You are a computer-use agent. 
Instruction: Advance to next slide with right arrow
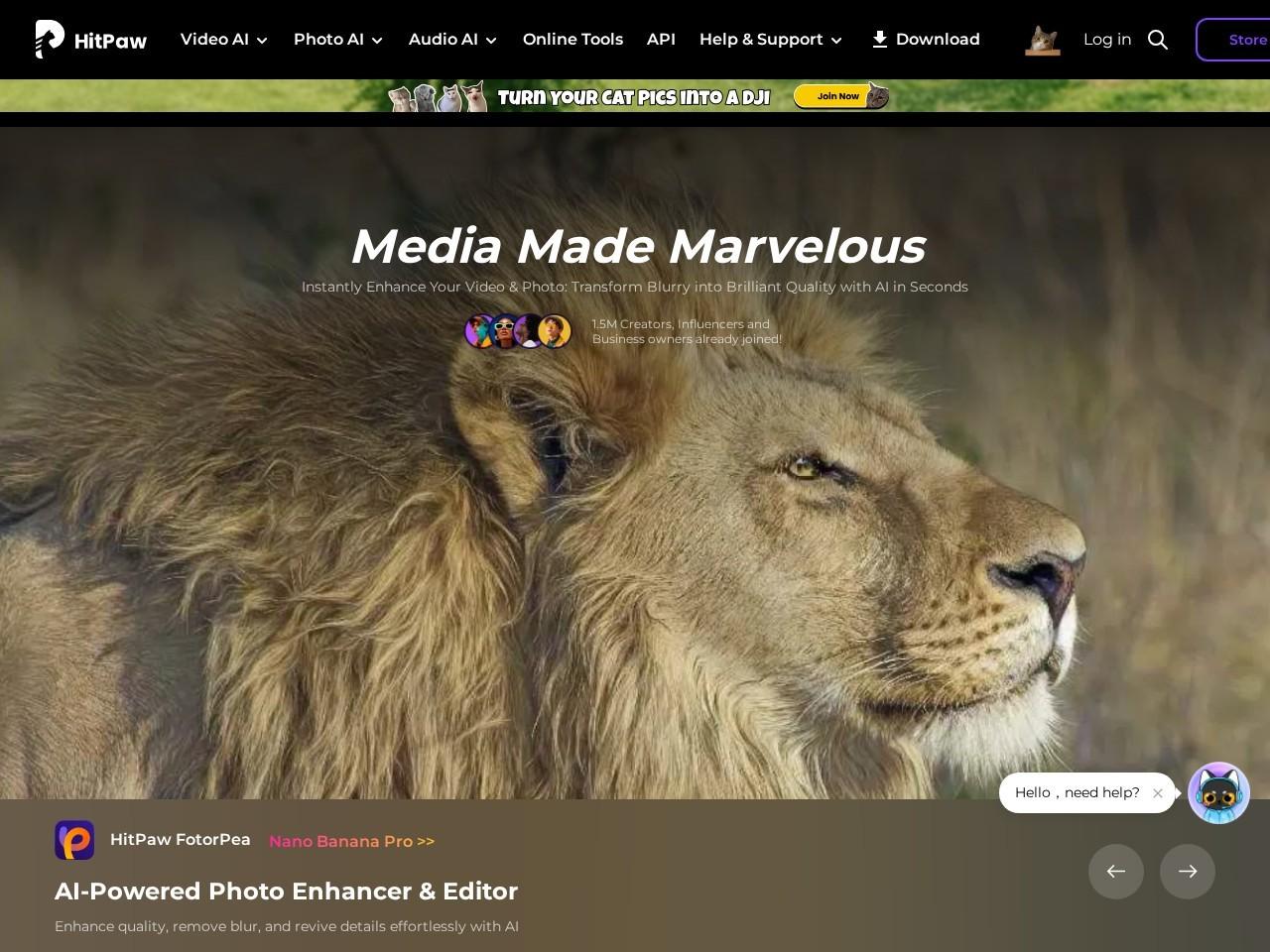[1188, 872]
